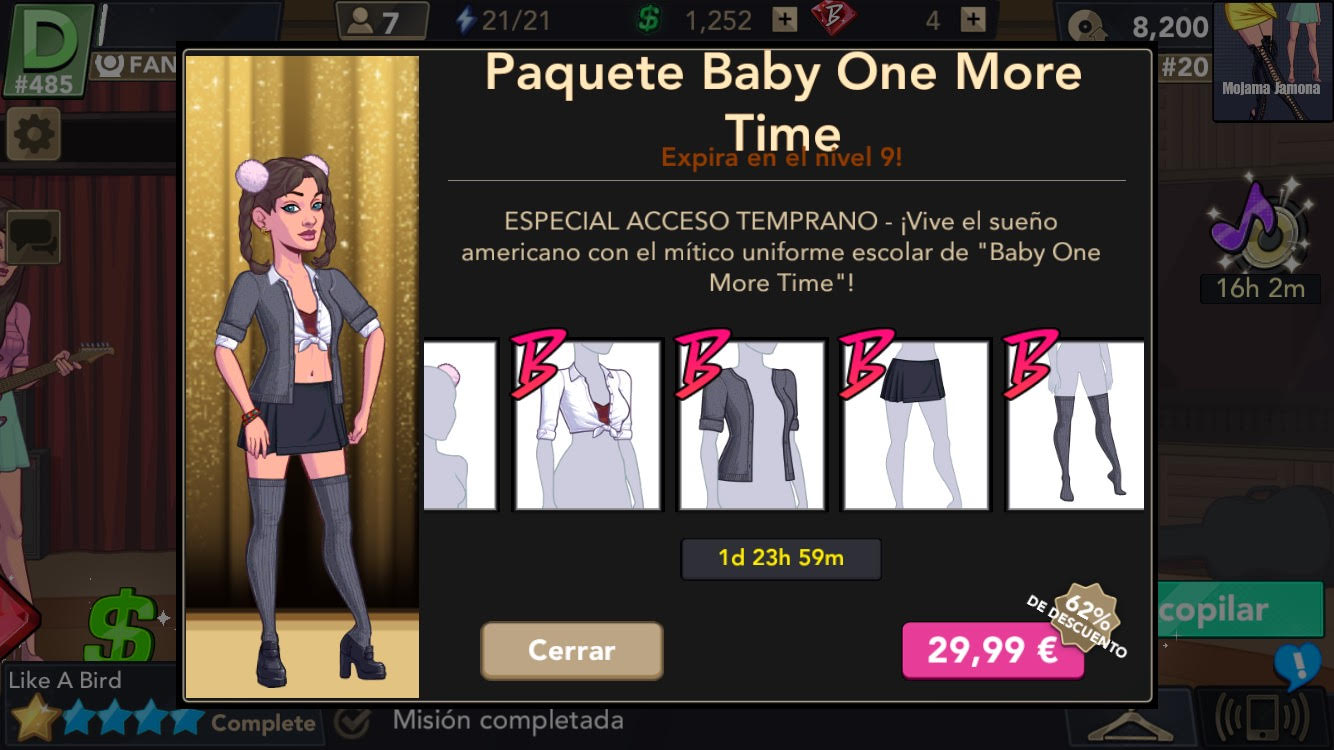Select the thigh-high stockings item thumbnail
The width and height of the screenshot is (1334, 750).
pyautogui.click(x=1075, y=425)
